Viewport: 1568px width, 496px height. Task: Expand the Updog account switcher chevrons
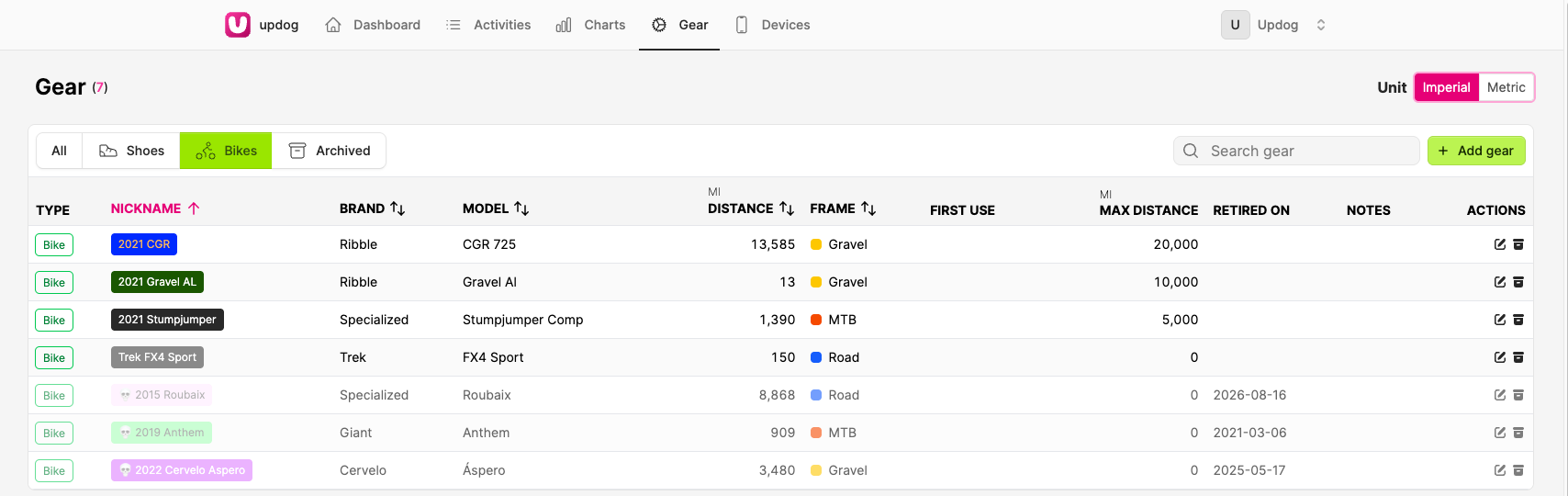point(1321,25)
